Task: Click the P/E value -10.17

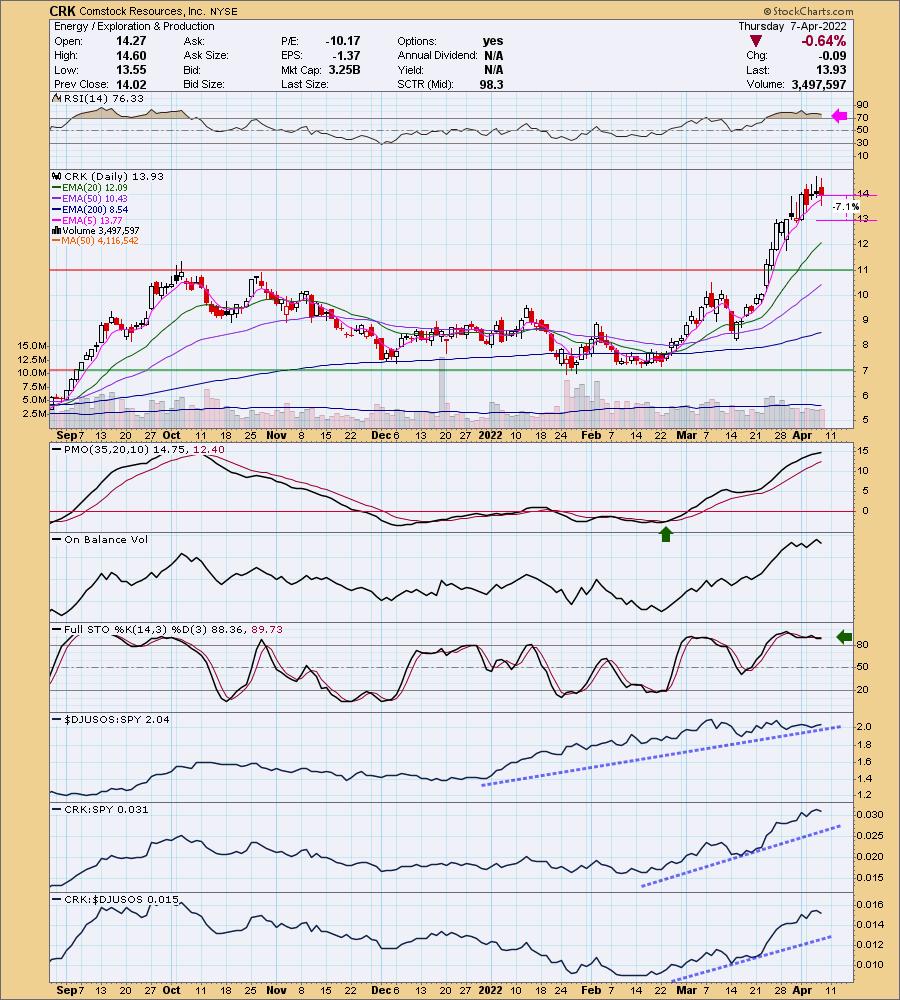Action: click(x=343, y=41)
